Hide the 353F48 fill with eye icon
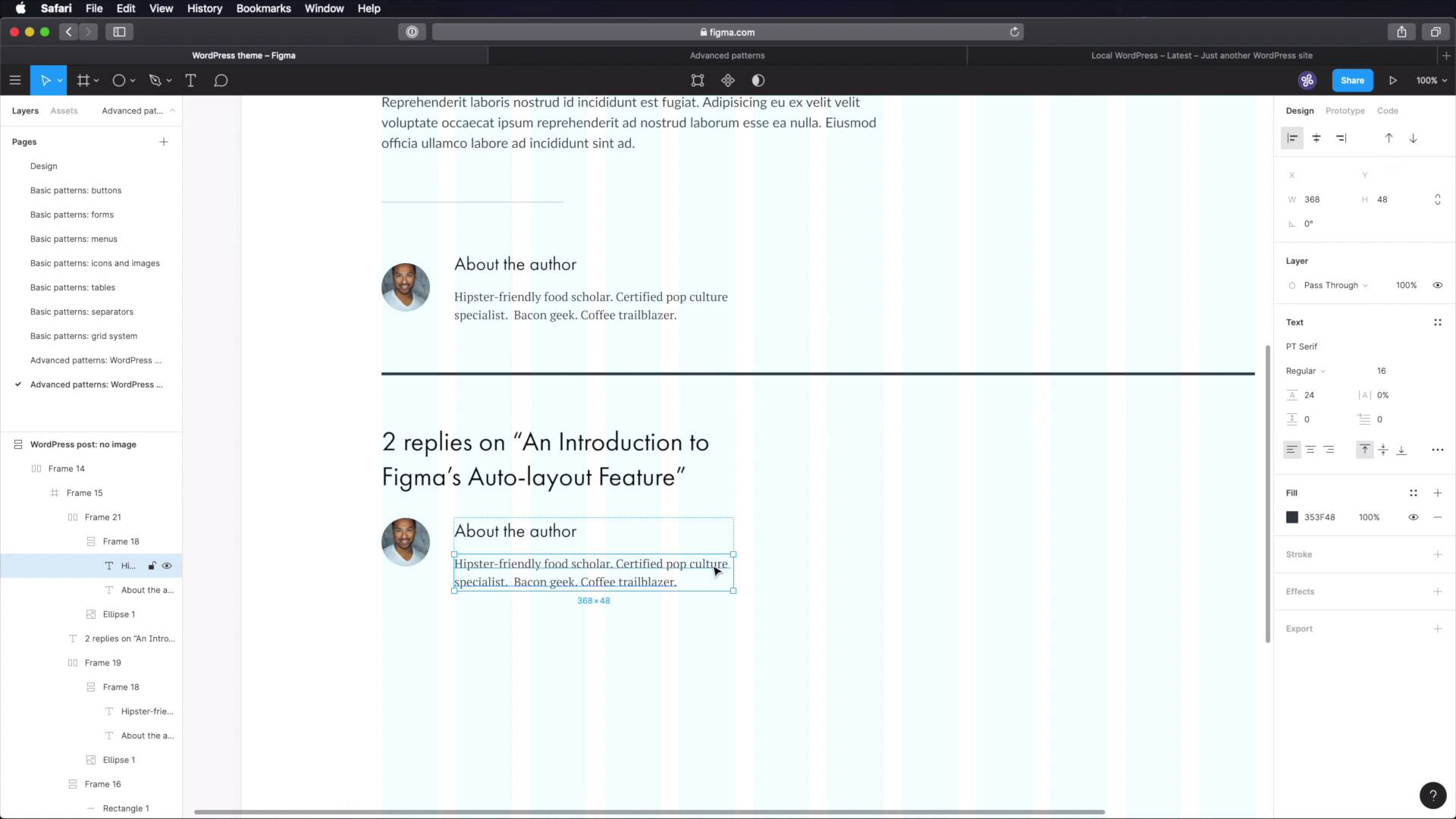Image resolution: width=1456 pixels, height=819 pixels. point(1413,517)
